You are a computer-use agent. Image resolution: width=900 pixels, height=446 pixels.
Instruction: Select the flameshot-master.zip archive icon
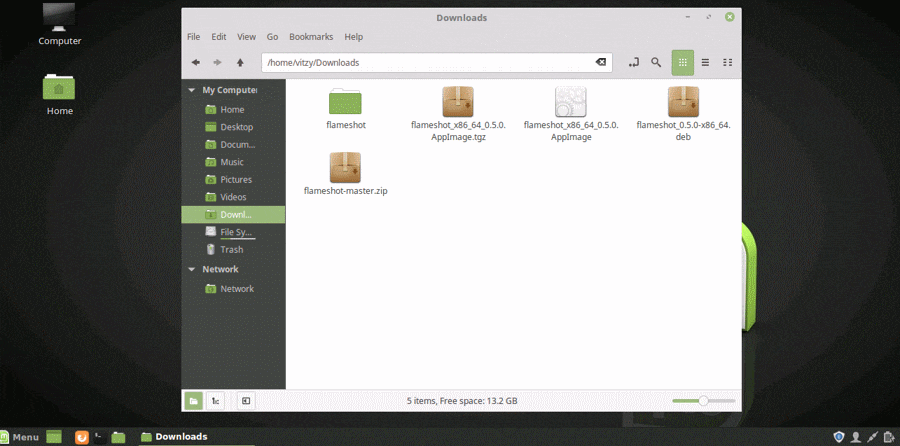[x=345, y=168]
